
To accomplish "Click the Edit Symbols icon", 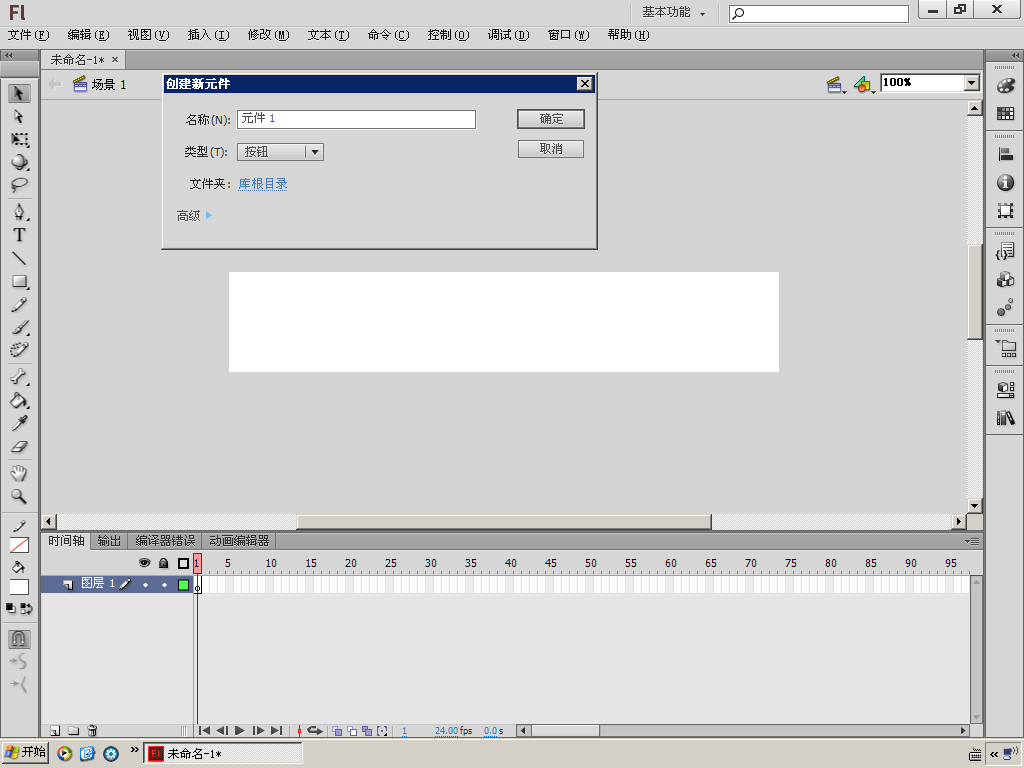I will (863, 84).
